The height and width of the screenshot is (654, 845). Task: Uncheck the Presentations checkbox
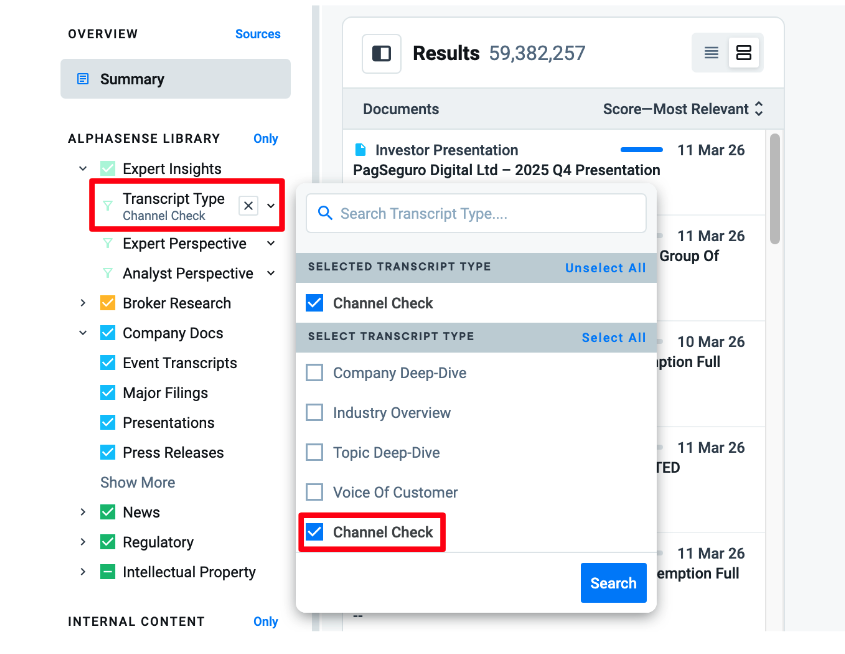point(108,422)
